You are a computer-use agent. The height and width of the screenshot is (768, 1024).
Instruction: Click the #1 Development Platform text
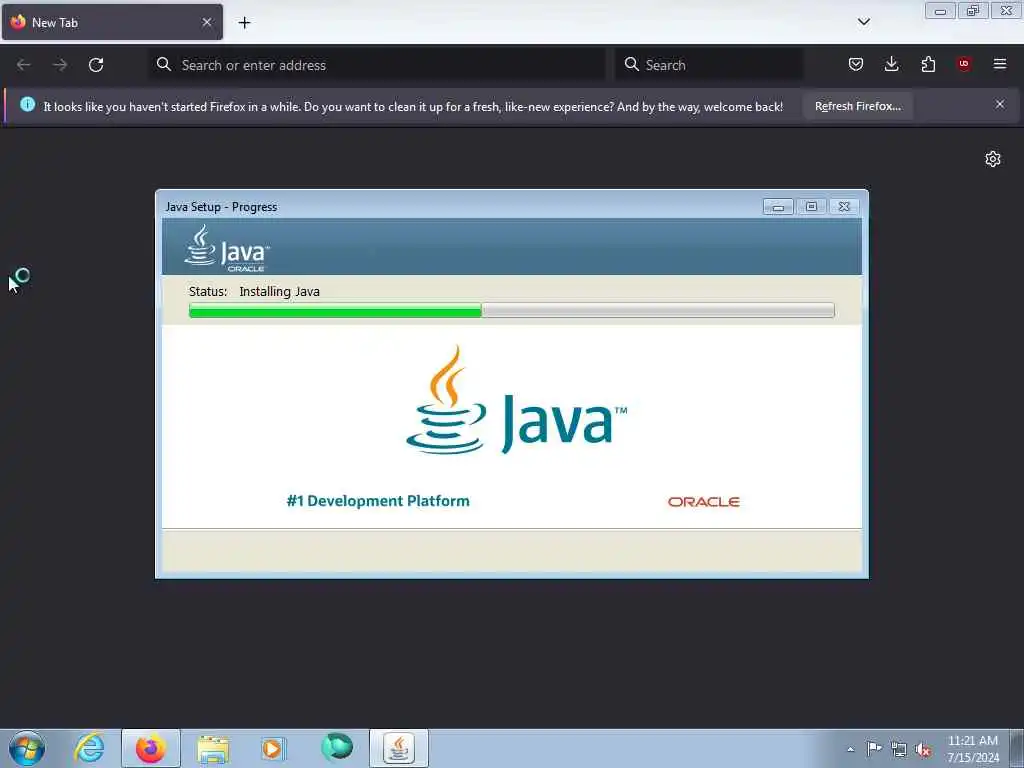click(378, 501)
